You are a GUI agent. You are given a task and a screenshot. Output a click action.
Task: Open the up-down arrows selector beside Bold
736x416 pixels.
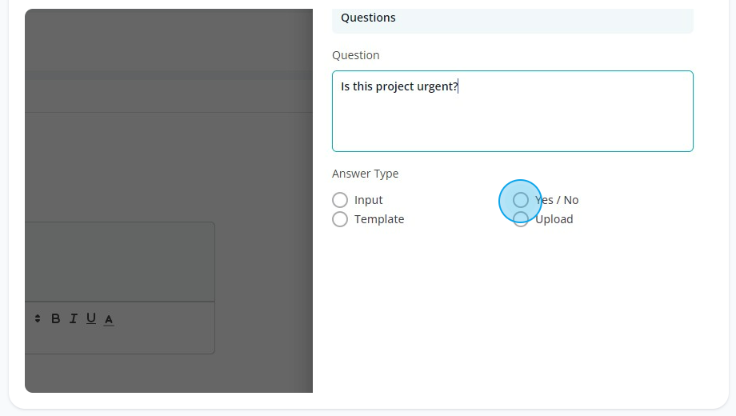point(38,319)
